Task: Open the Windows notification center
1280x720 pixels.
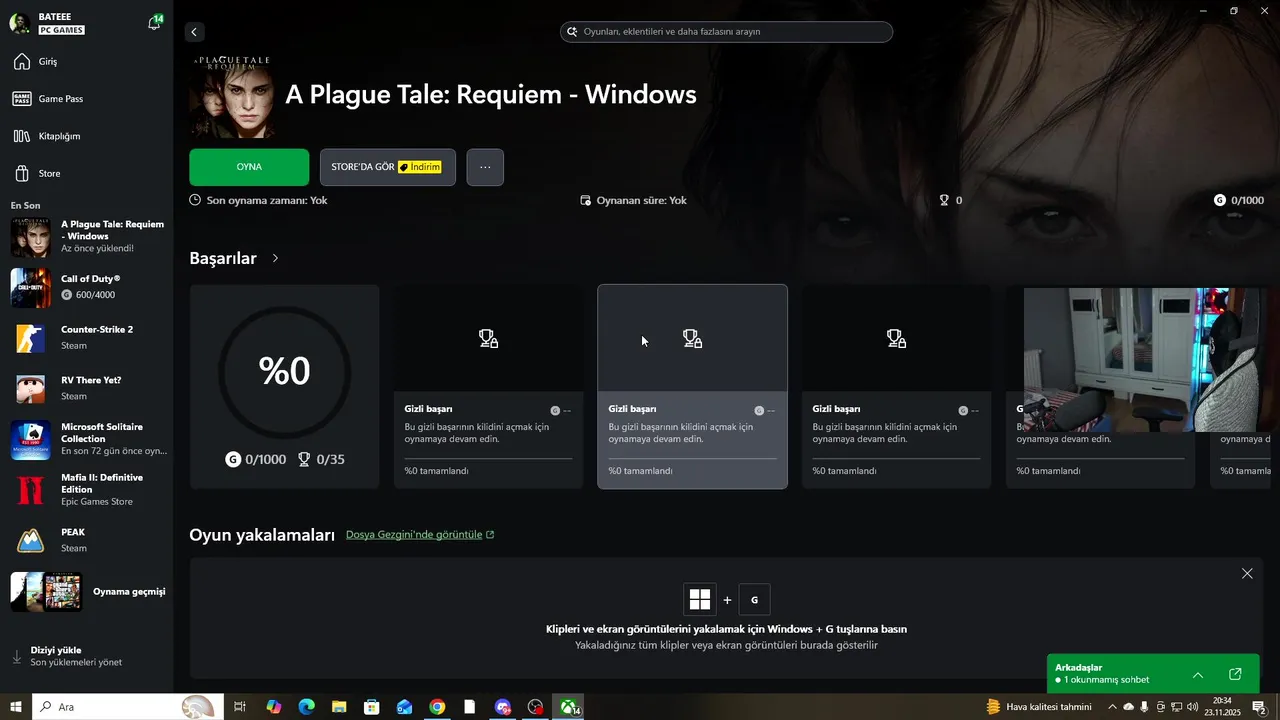Action: click(x=1259, y=707)
